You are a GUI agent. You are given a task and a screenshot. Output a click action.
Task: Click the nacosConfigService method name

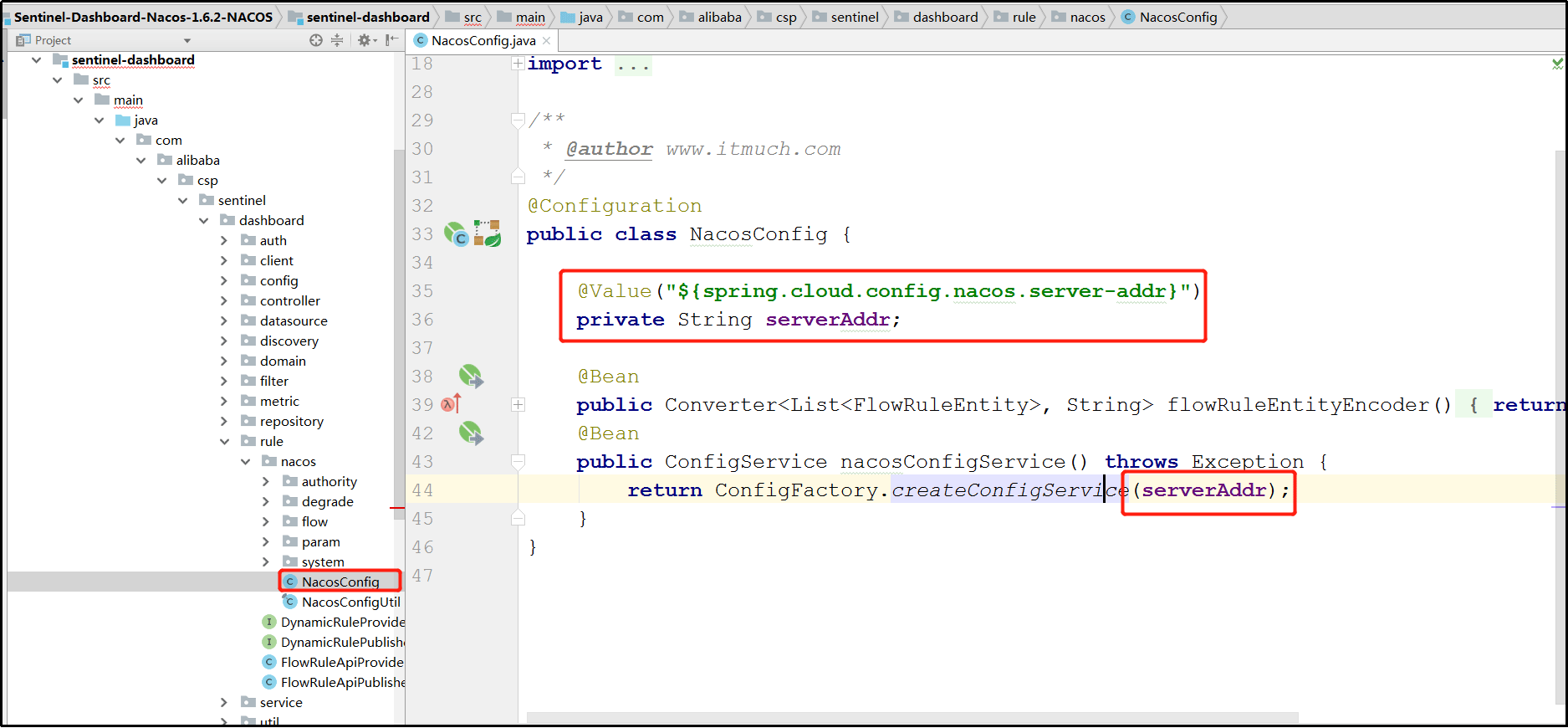click(x=953, y=462)
